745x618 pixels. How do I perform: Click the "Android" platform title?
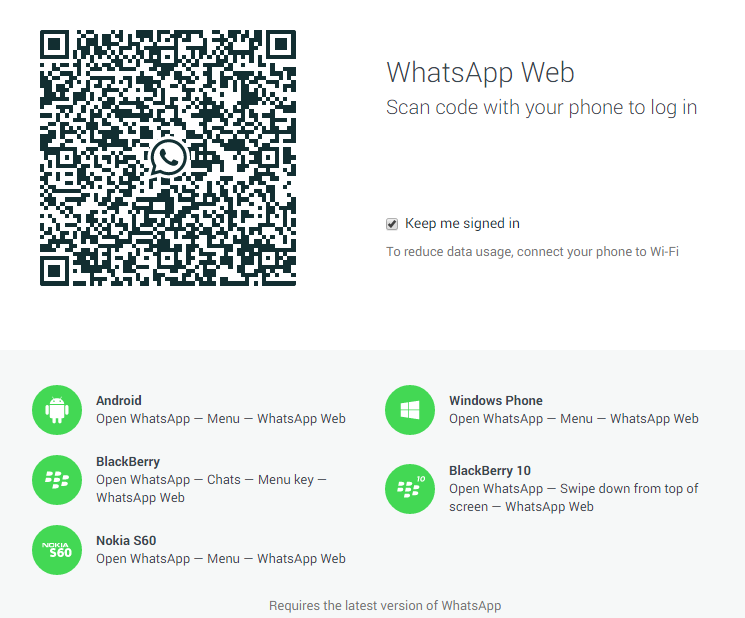click(x=119, y=400)
